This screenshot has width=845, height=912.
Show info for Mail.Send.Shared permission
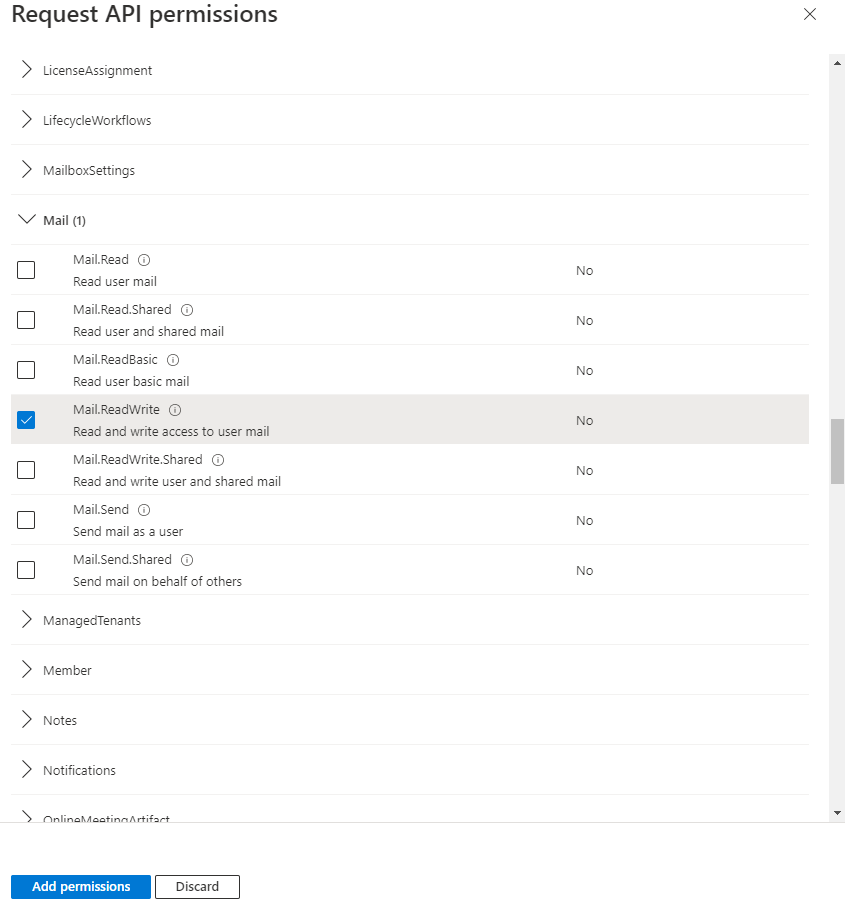point(187,560)
